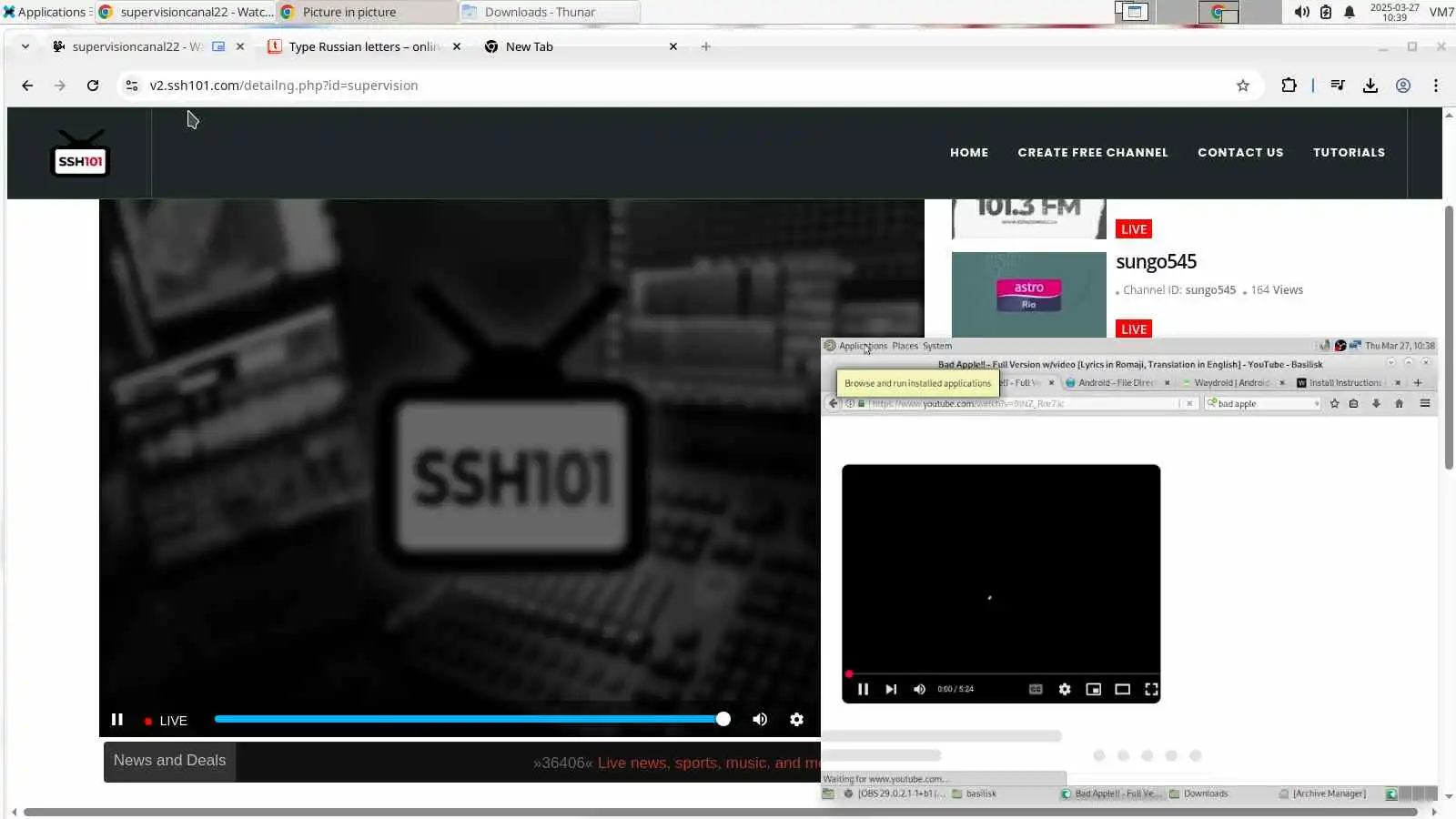Pause the SSH101 live stream

[x=117, y=720]
